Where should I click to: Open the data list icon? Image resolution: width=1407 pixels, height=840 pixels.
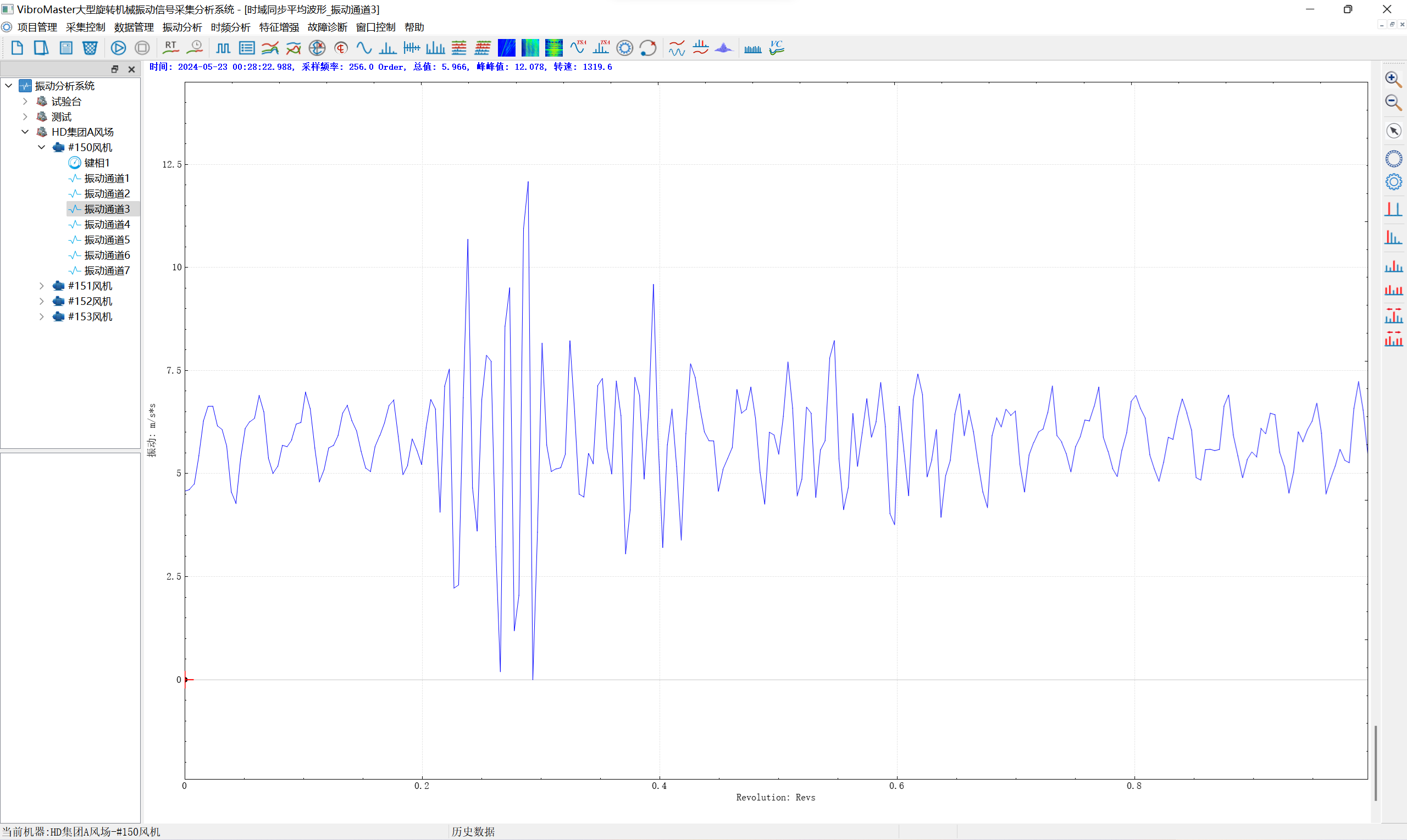point(247,48)
